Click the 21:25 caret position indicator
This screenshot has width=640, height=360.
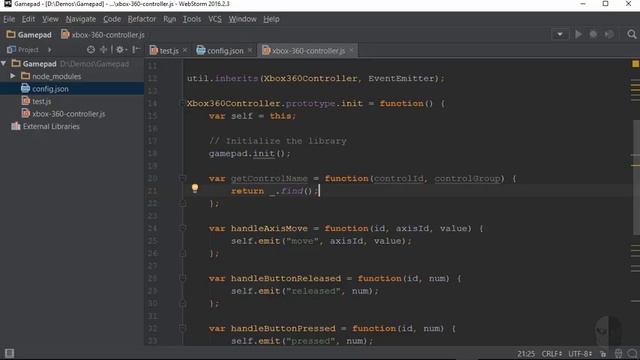(526, 354)
